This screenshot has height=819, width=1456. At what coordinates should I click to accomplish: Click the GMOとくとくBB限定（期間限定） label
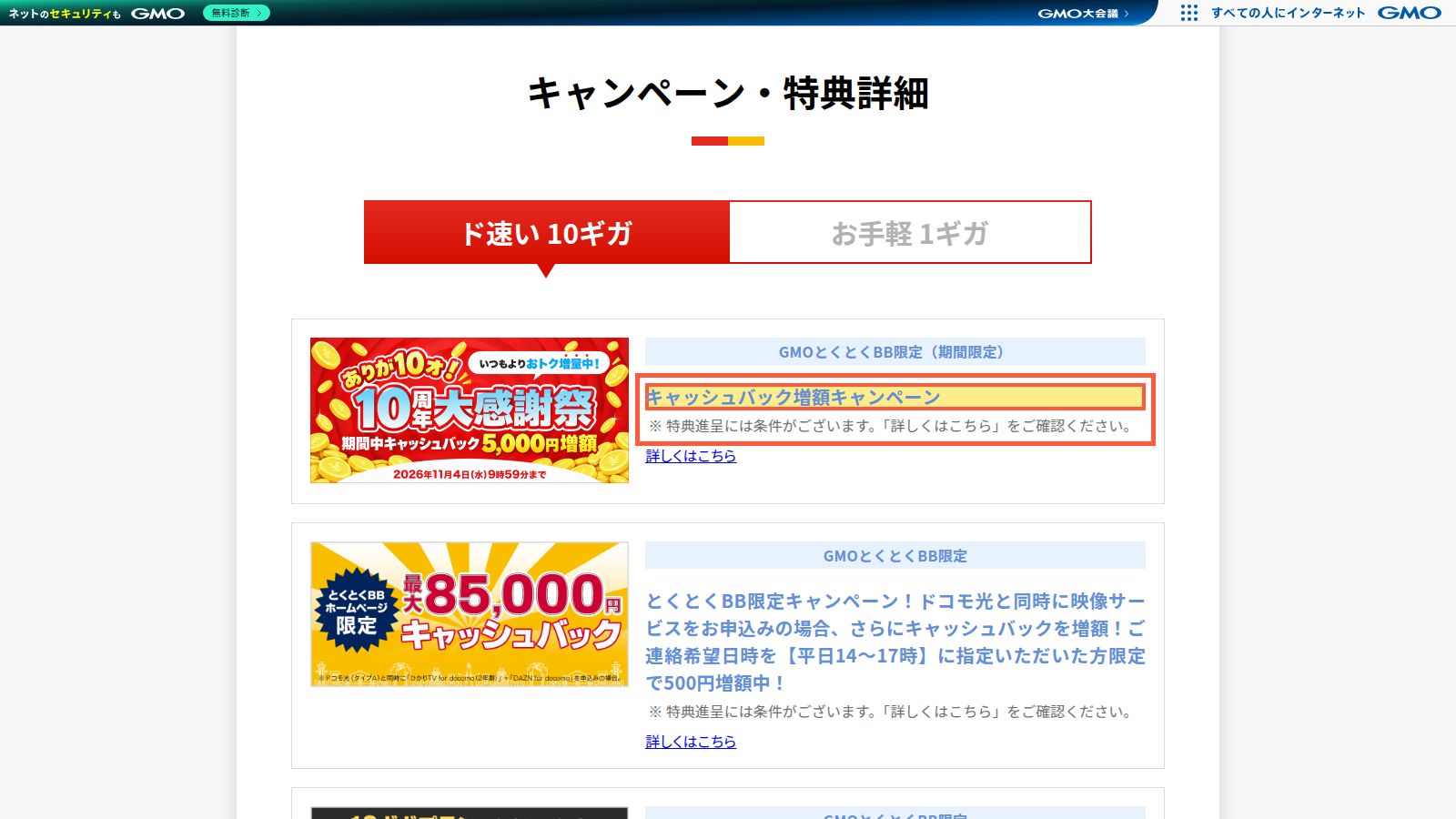tap(895, 351)
